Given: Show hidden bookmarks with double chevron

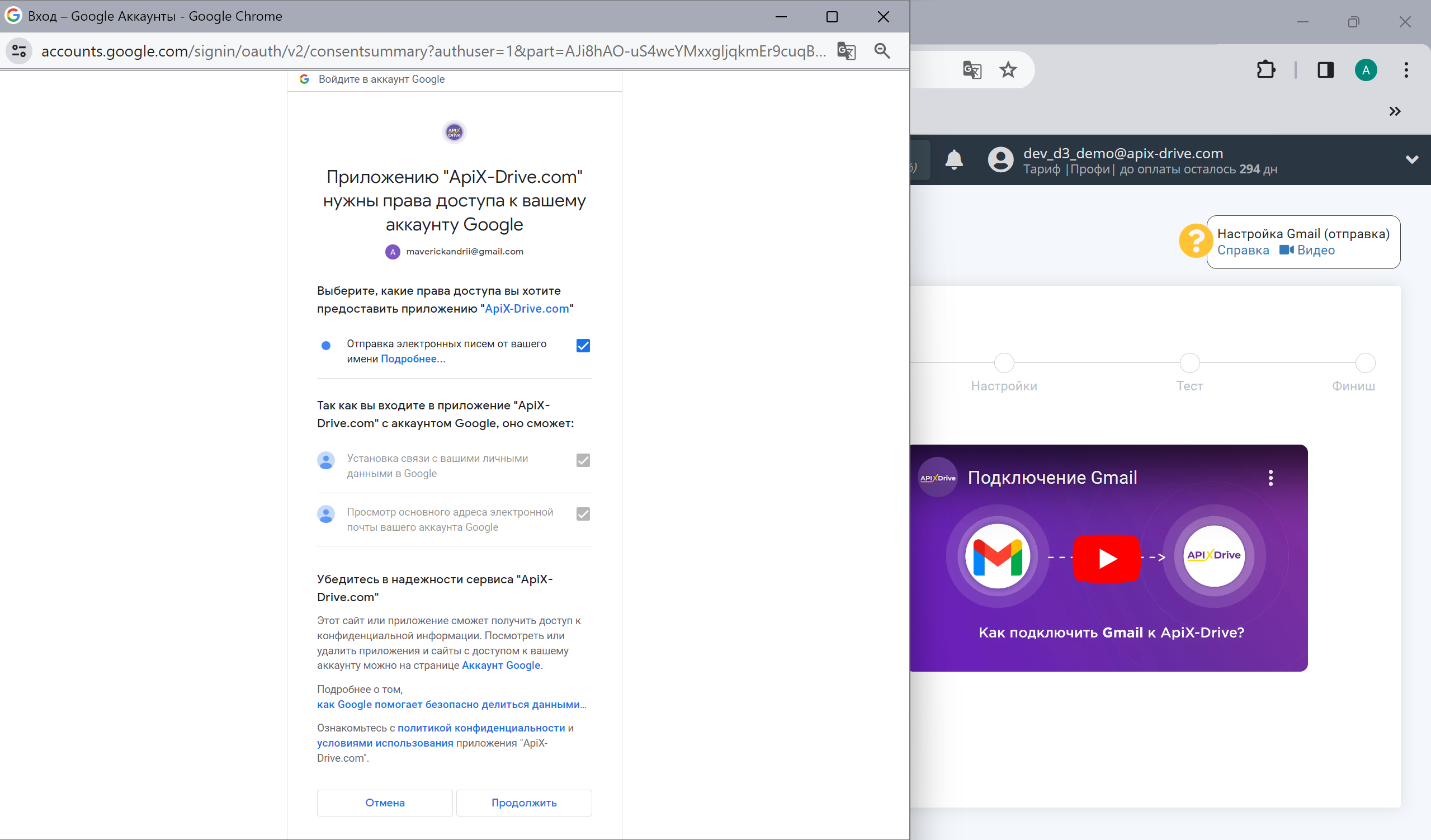Looking at the screenshot, I should point(1395,111).
